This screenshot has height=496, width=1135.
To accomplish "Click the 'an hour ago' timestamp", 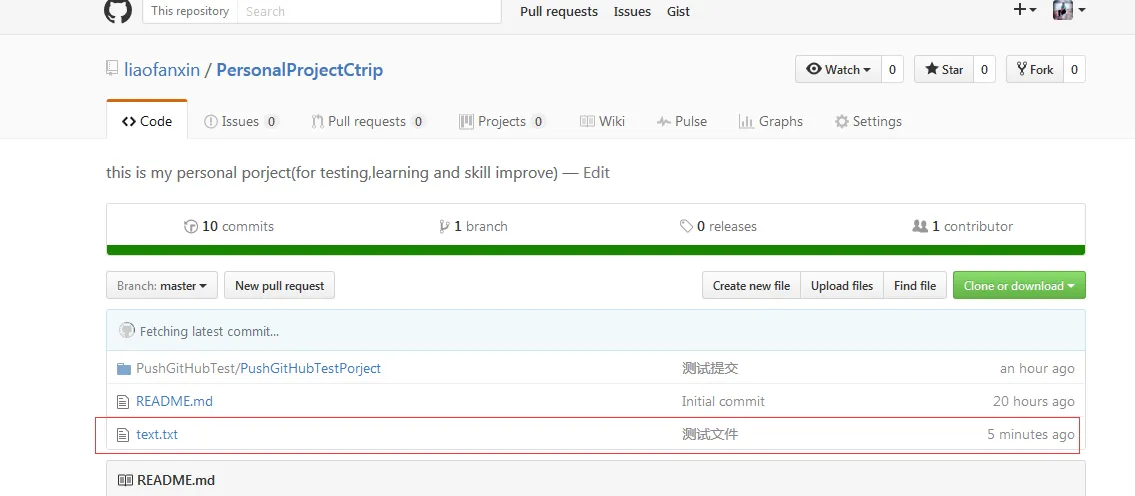I will coord(1037,369).
